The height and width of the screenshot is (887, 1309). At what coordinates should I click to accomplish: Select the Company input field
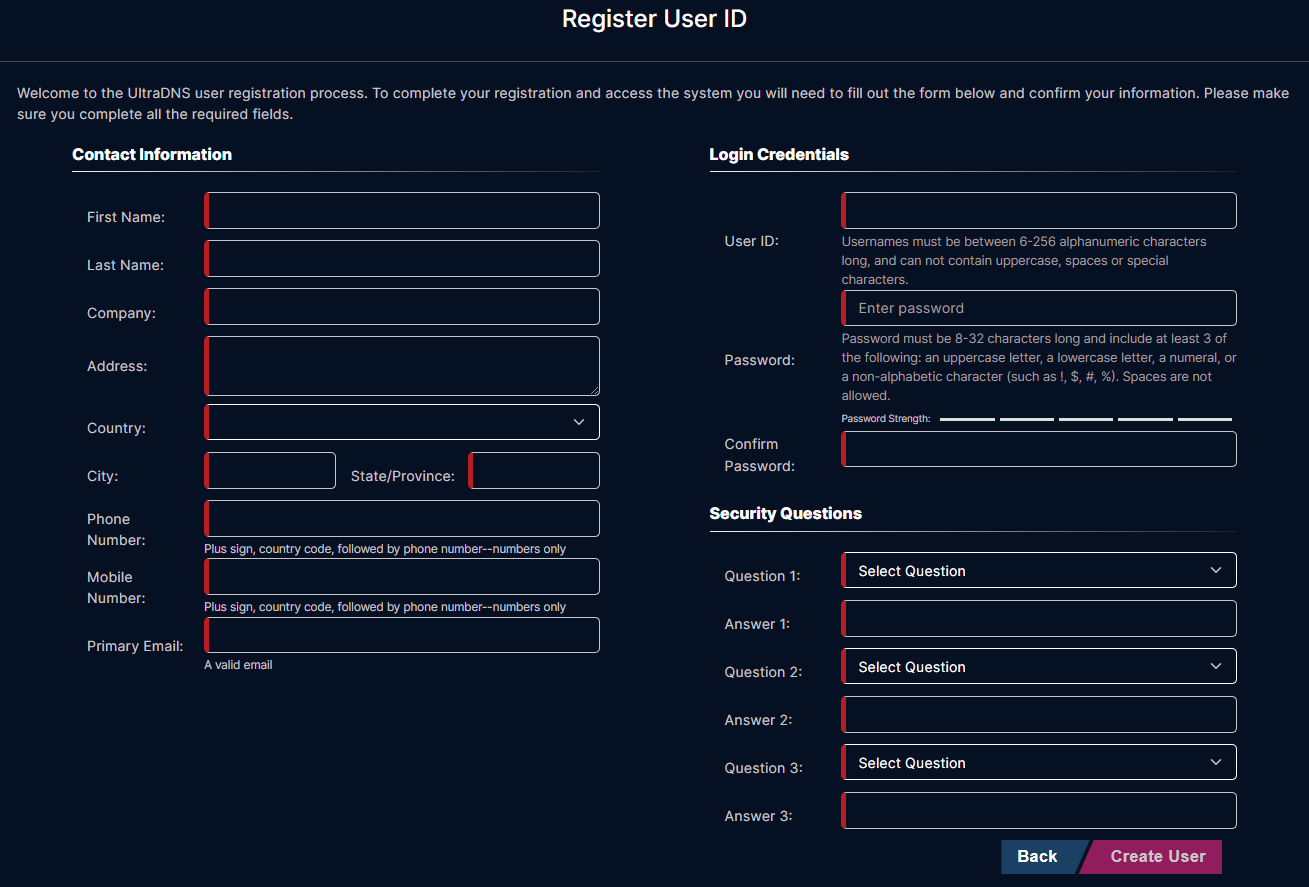(402, 307)
